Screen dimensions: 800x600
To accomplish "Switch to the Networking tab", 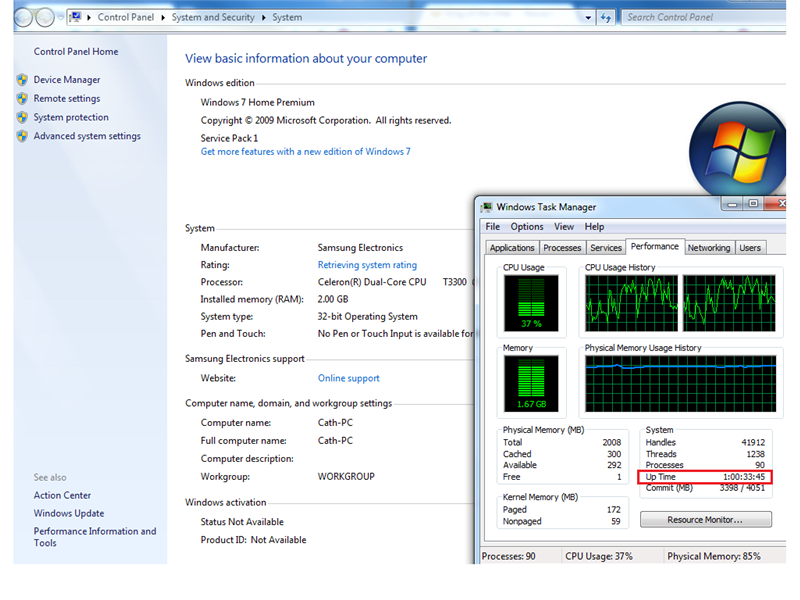I will (x=708, y=247).
